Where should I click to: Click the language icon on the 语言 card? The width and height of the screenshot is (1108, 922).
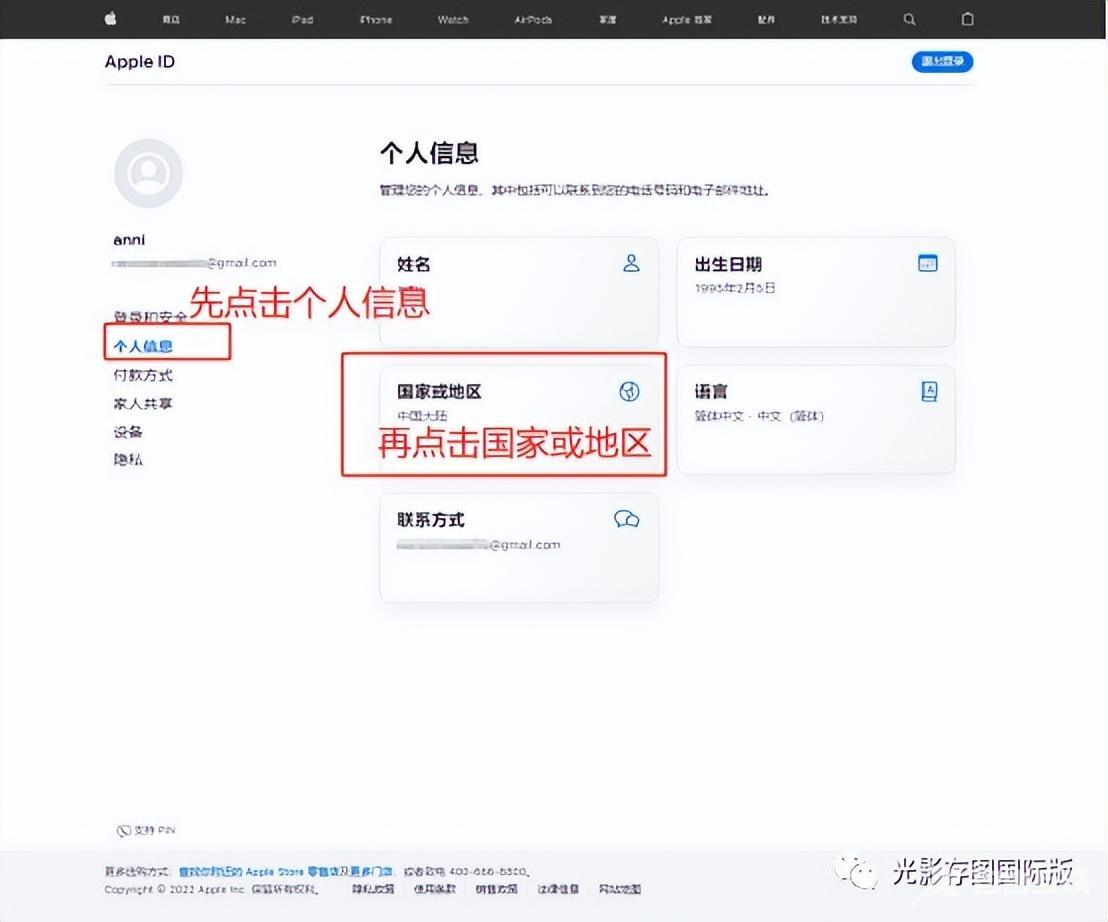[928, 392]
